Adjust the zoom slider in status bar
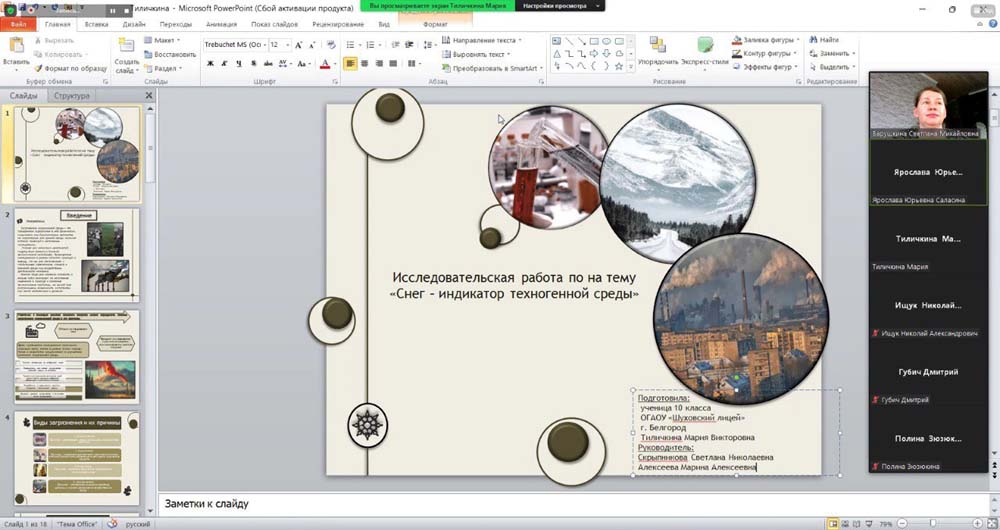 click(x=933, y=522)
